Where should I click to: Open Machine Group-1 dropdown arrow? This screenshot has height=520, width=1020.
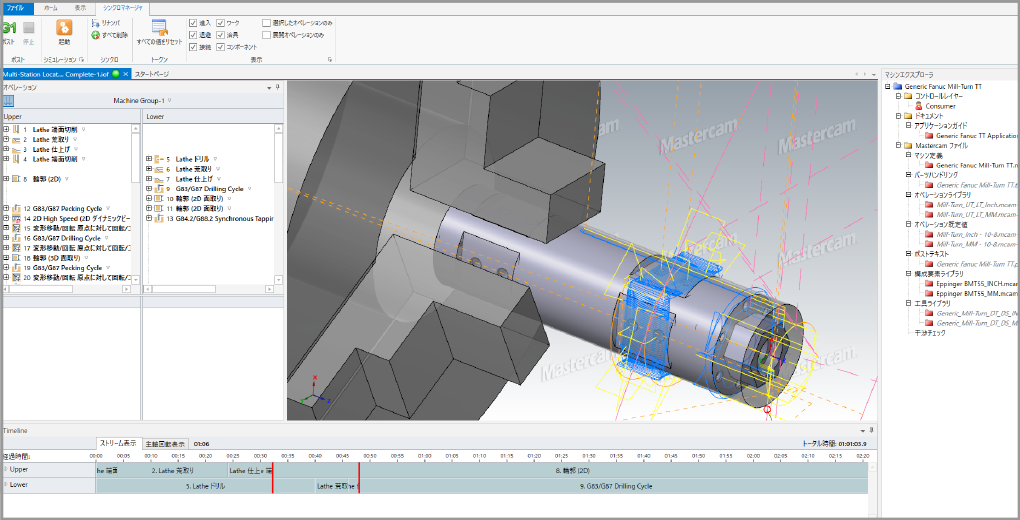170,101
